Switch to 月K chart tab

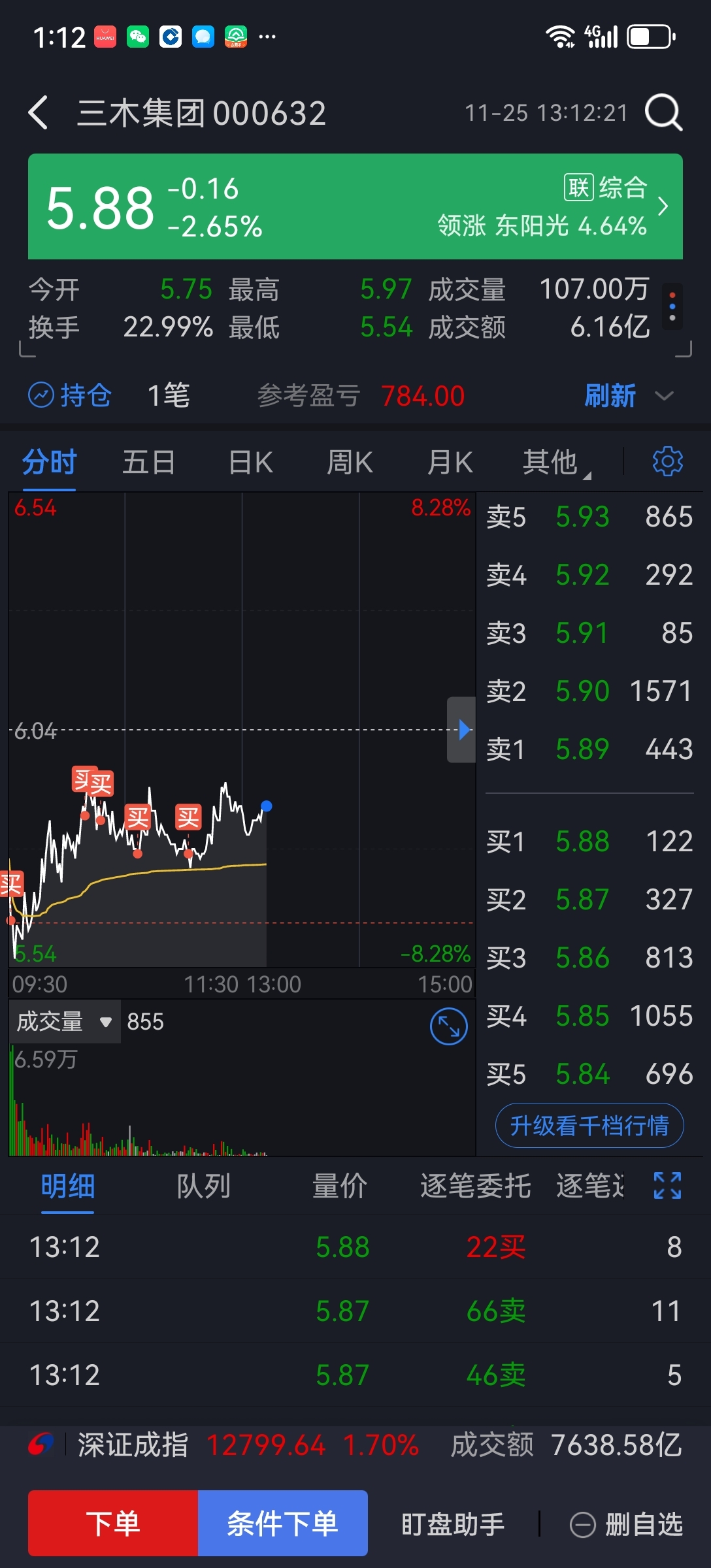(x=450, y=462)
